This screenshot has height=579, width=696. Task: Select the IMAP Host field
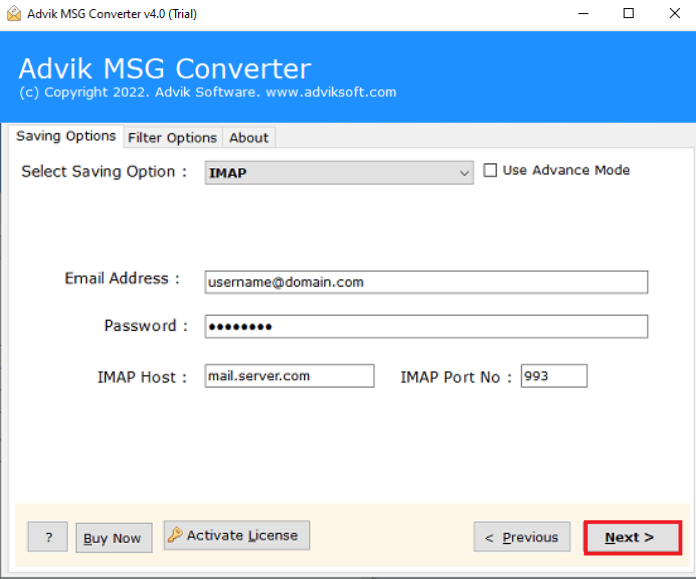(289, 376)
